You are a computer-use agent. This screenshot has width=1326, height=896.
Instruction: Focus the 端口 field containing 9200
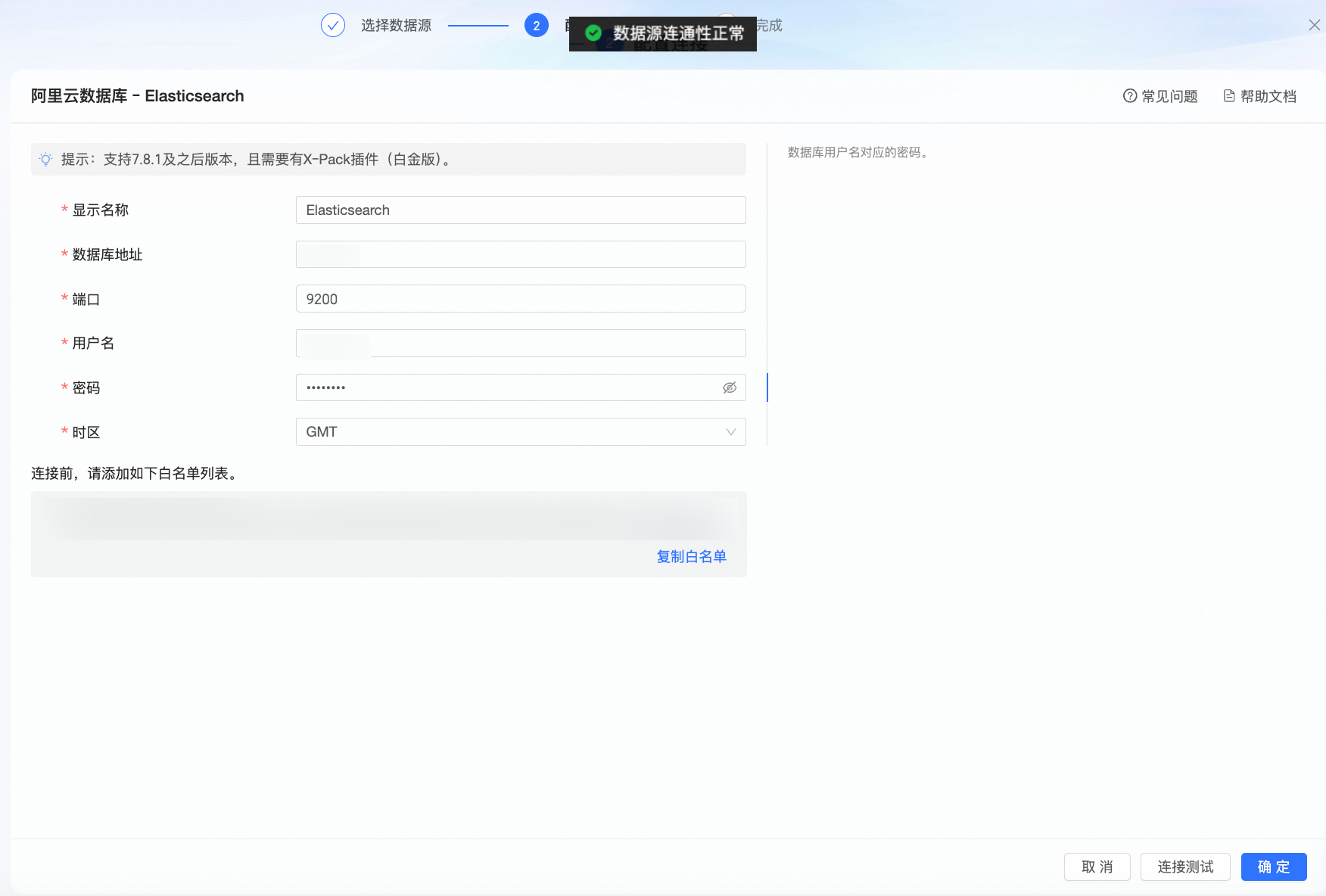pyautogui.click(x=521, y=299)
